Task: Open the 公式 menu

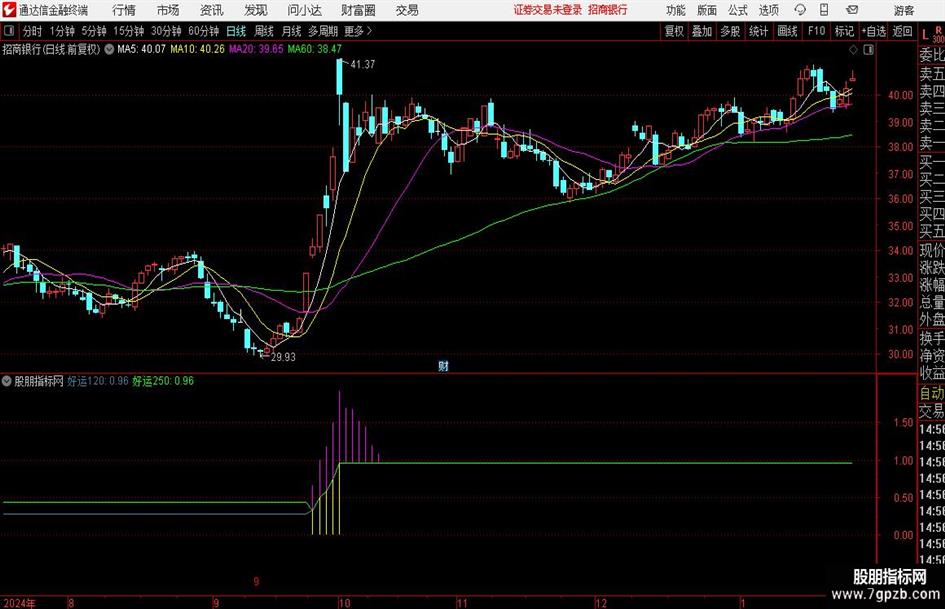Action: pos(737,10)
